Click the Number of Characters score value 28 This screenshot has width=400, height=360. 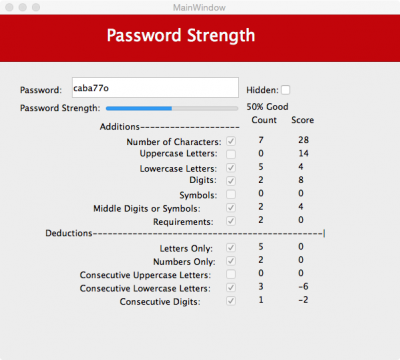pyautogui.click(x=303, y=140)
